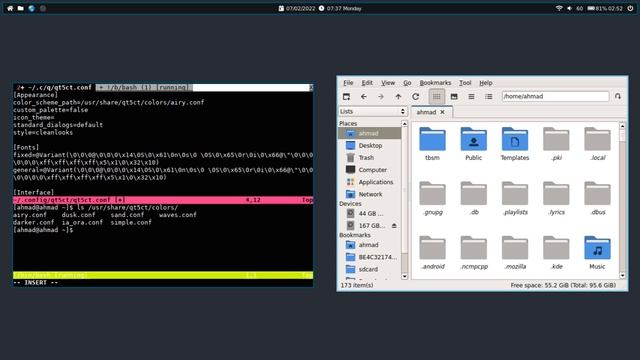This screenshot has width=640, height=360.
Task: Open the 8E4C32174... bookmark
Action: pos(370,257)
